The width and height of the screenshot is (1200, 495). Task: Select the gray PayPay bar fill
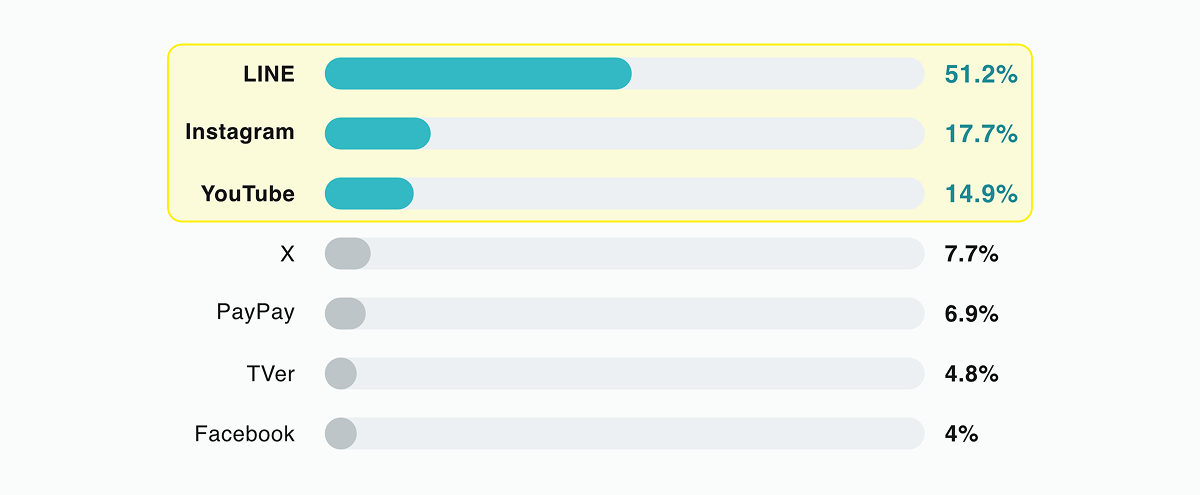click(x=345, y=314)
